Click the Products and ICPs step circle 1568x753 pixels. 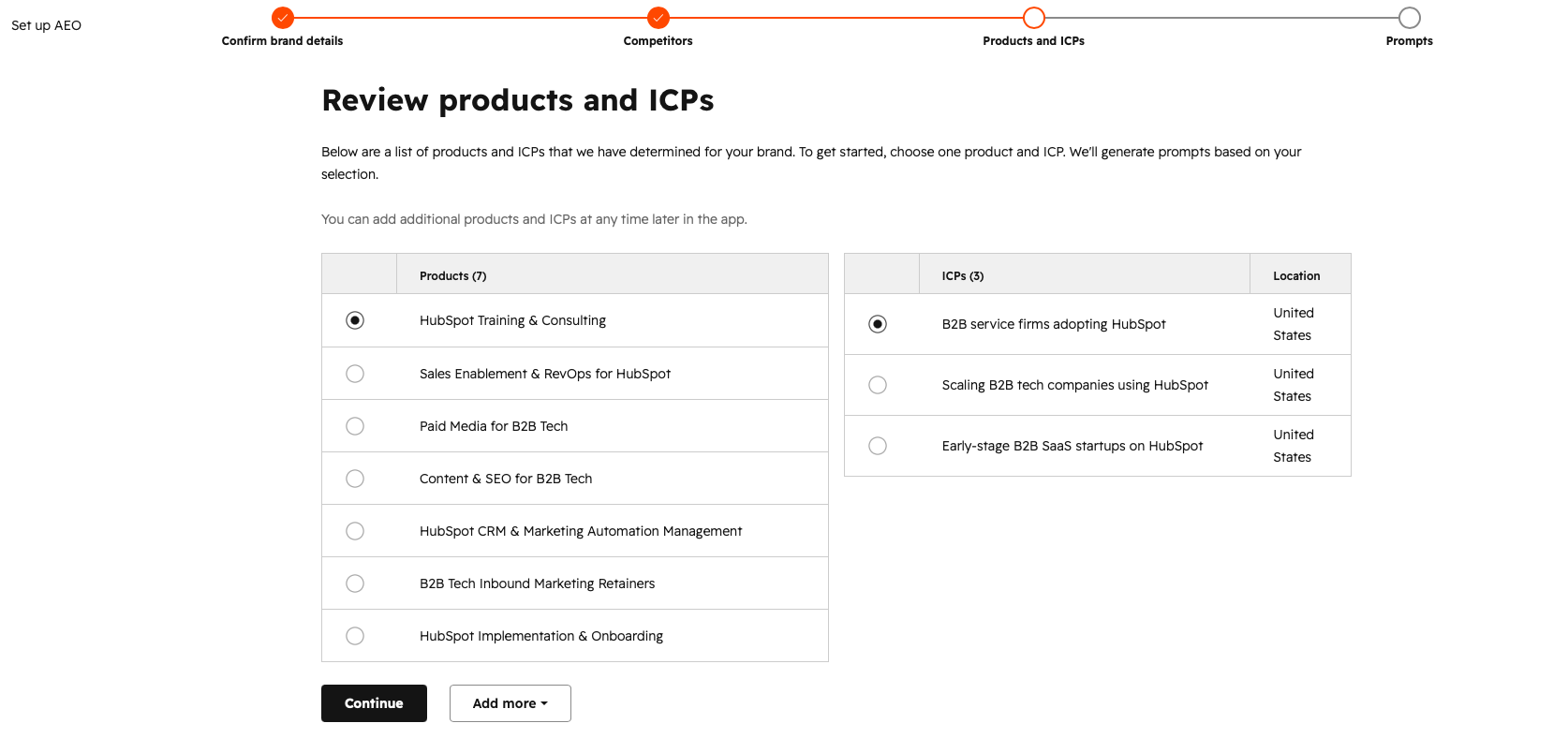tap(1034, 18)
